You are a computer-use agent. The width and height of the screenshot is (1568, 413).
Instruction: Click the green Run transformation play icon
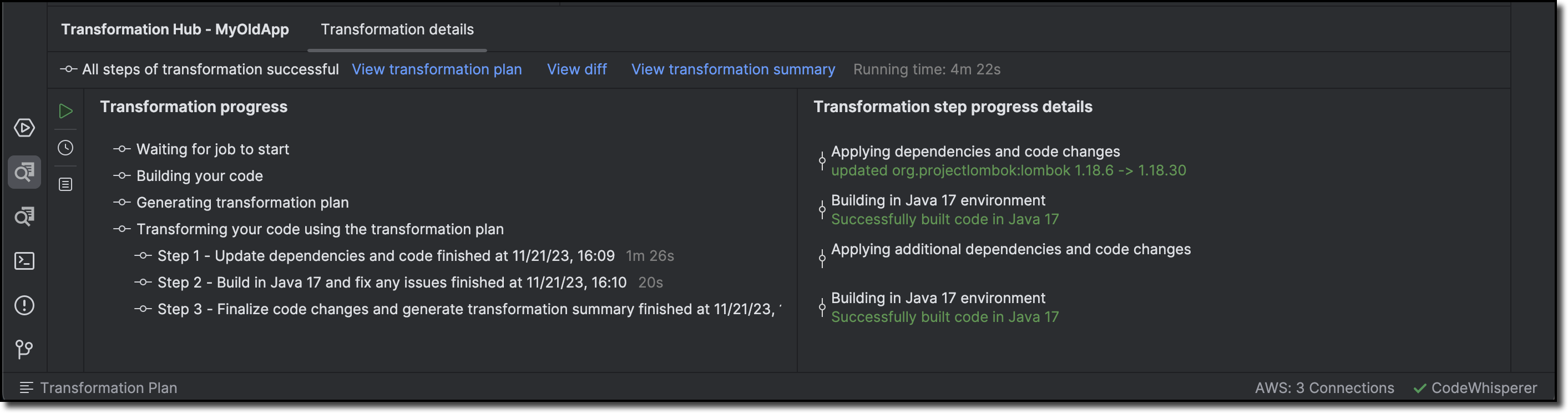coord(65,111)
